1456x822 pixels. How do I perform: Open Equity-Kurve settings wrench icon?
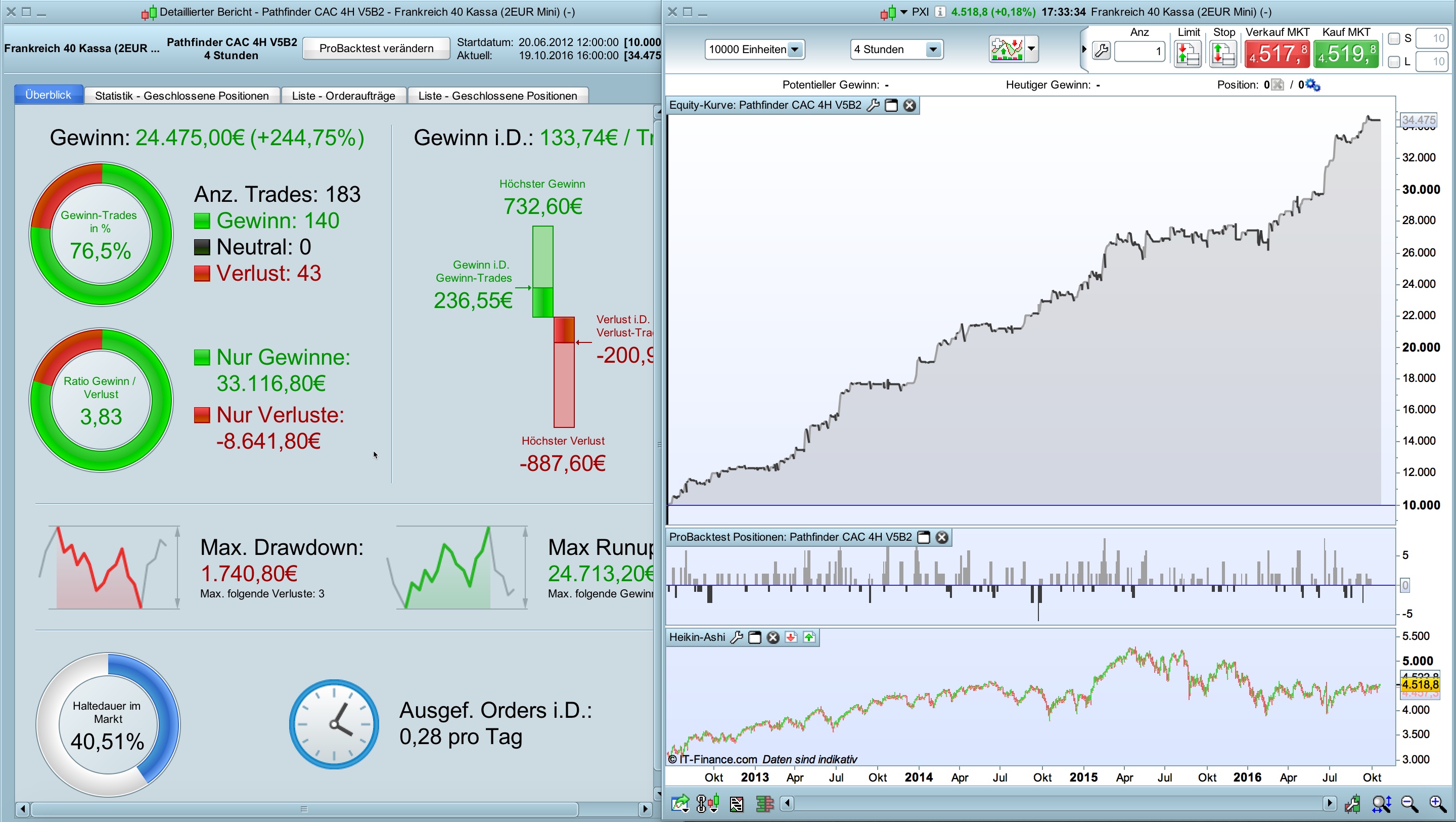pyautogui.click(x=873, y=105)
